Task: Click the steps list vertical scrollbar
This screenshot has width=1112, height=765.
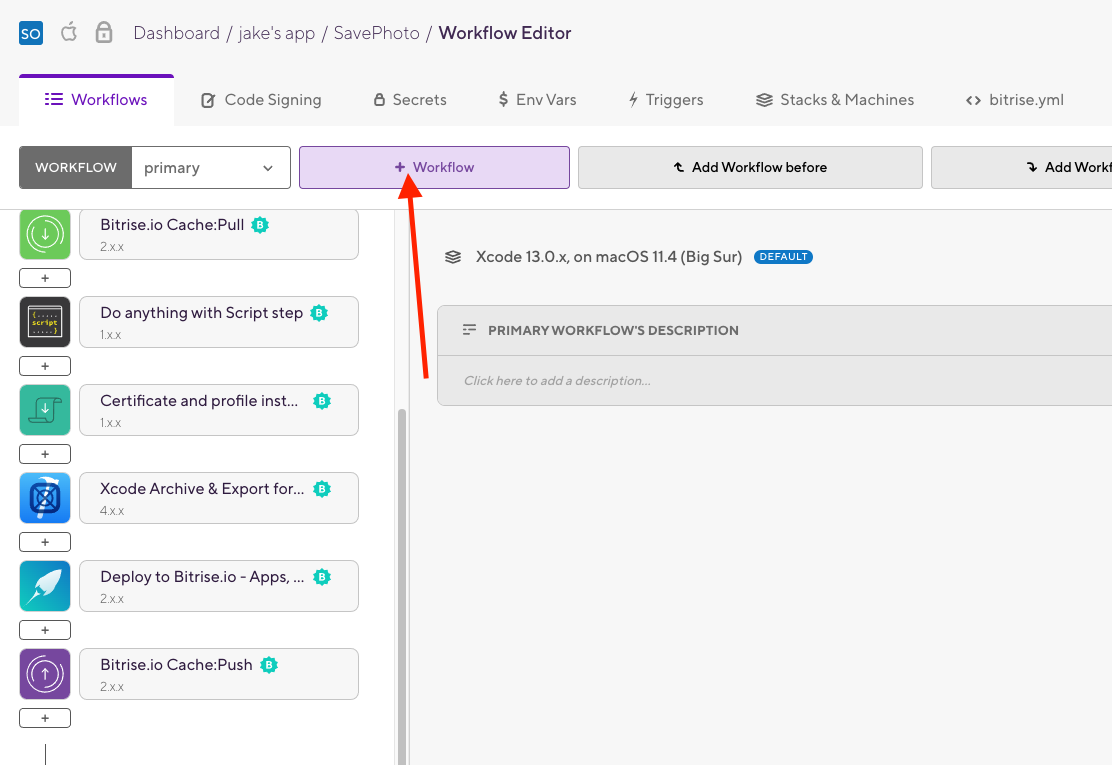Action: pyautogui.click(x=401, y=586)
